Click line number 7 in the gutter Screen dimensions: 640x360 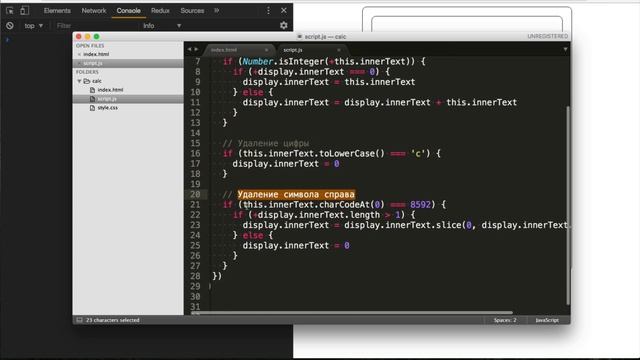click(198, 62)
